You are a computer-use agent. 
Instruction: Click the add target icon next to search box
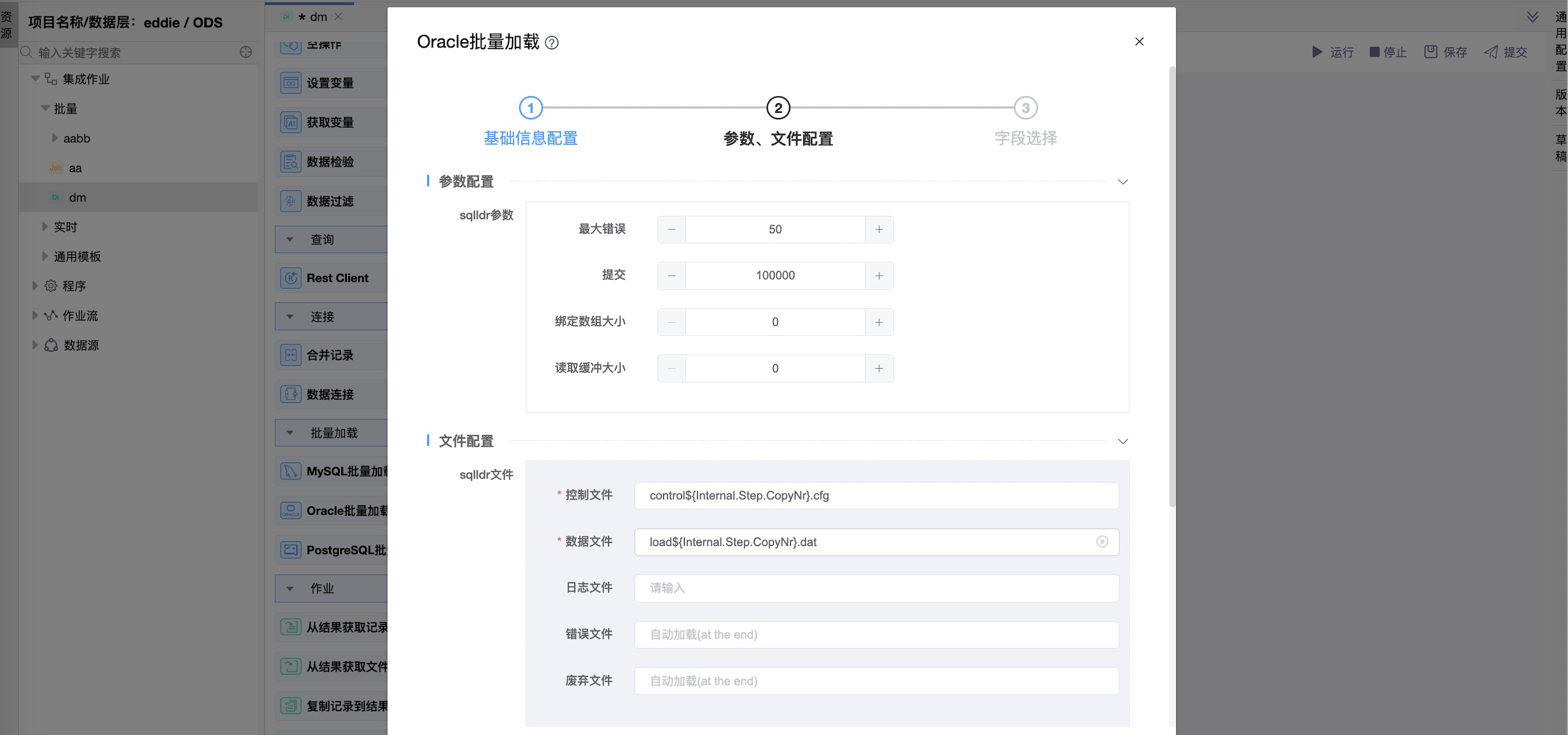[x=246, y=53]
